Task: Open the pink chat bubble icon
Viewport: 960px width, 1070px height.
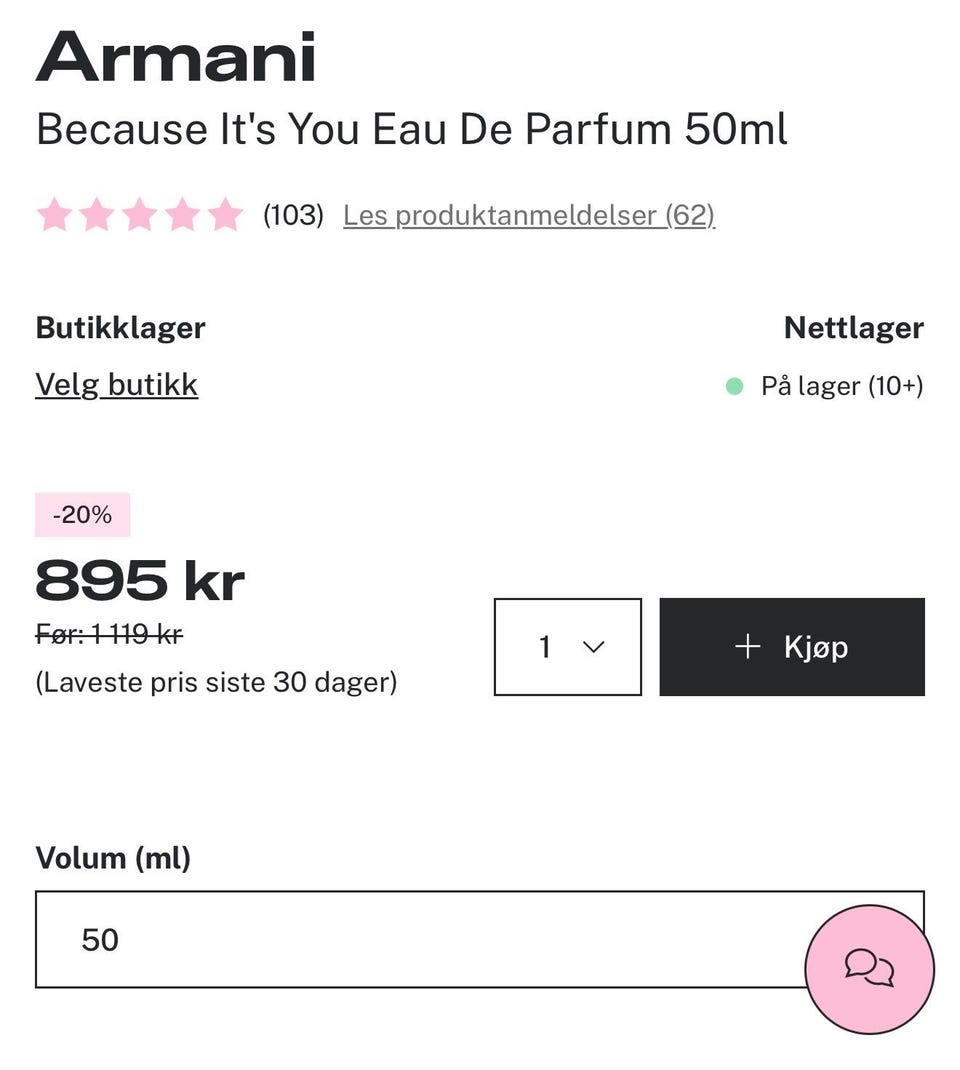Action: pyautogui.click(x=869, y=968)
